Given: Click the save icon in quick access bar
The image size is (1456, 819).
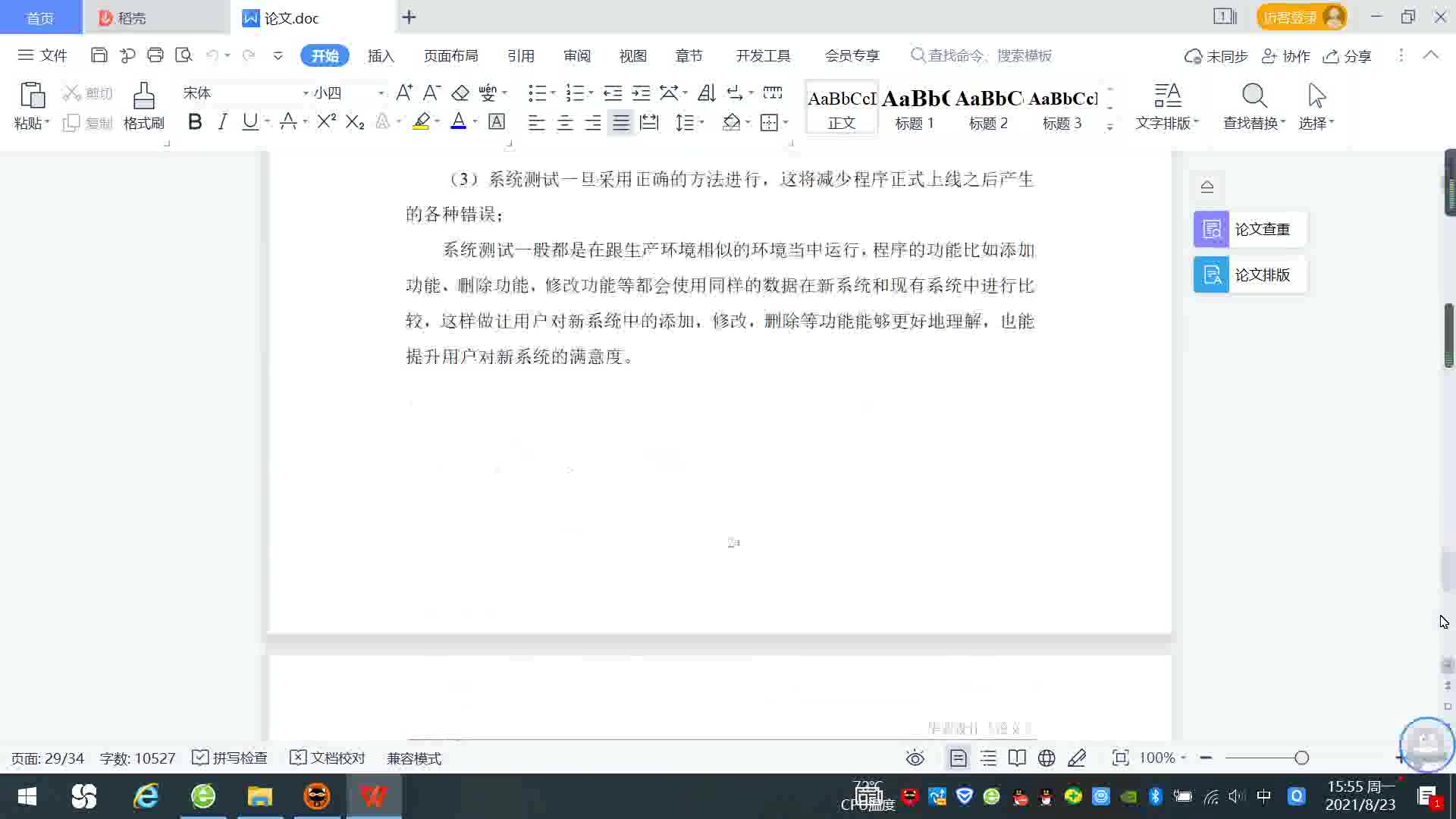Looking at the screenshot, I should click(99, 55).
